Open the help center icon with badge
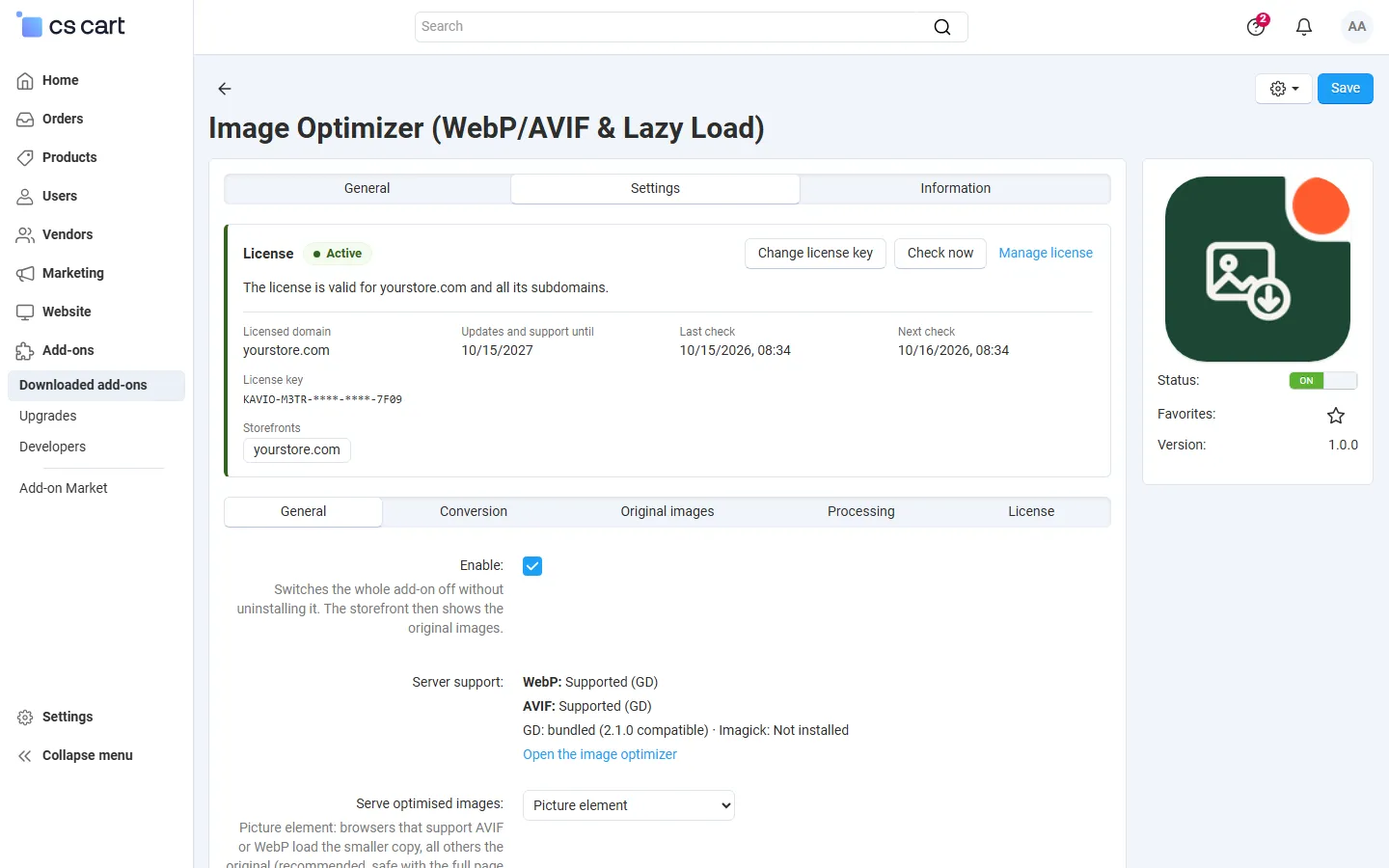The width and height of the screenshot is (1389, 868). (x=1256, y=26)
